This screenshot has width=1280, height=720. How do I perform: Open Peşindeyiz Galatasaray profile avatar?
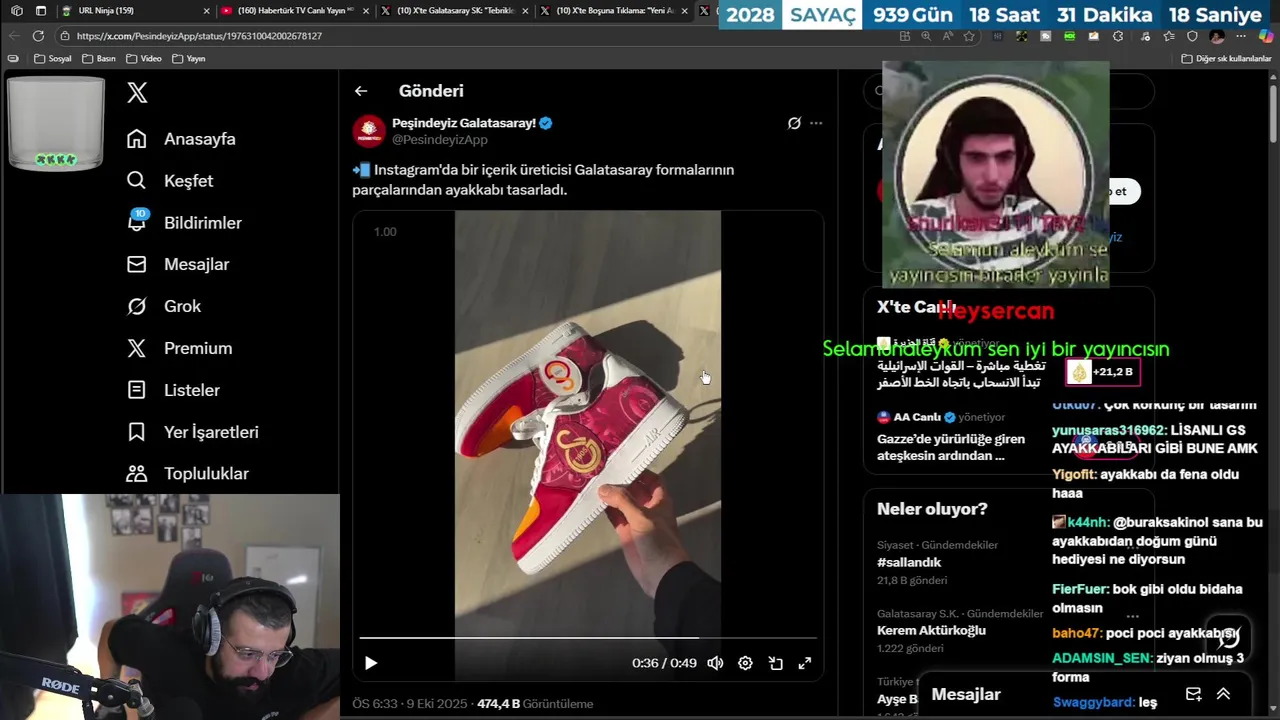pos(369,131)
